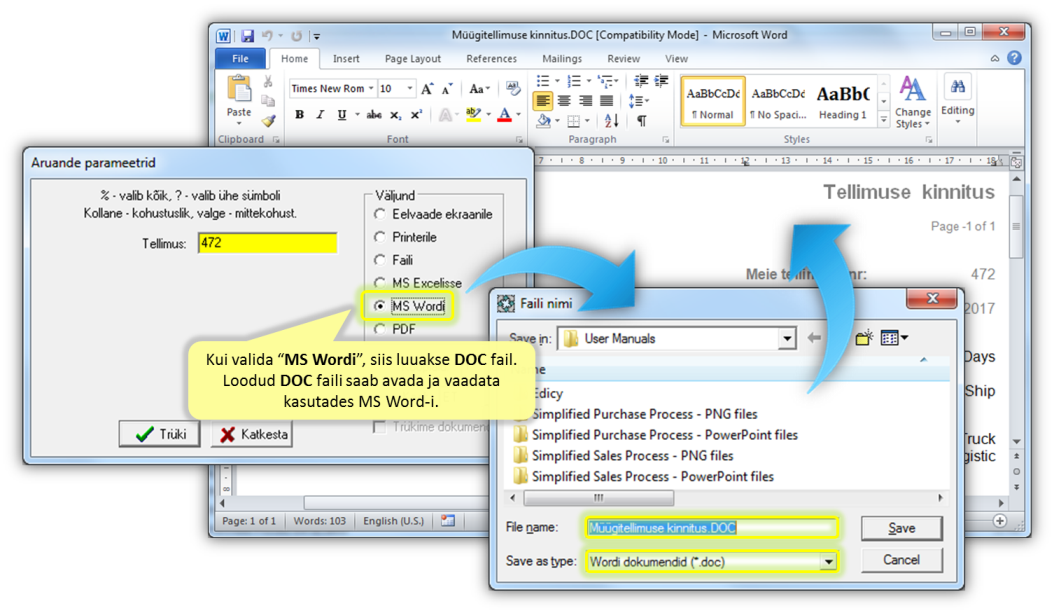
Task: Click the Sort icon in Paragraph group
Action: coord(611,121)
